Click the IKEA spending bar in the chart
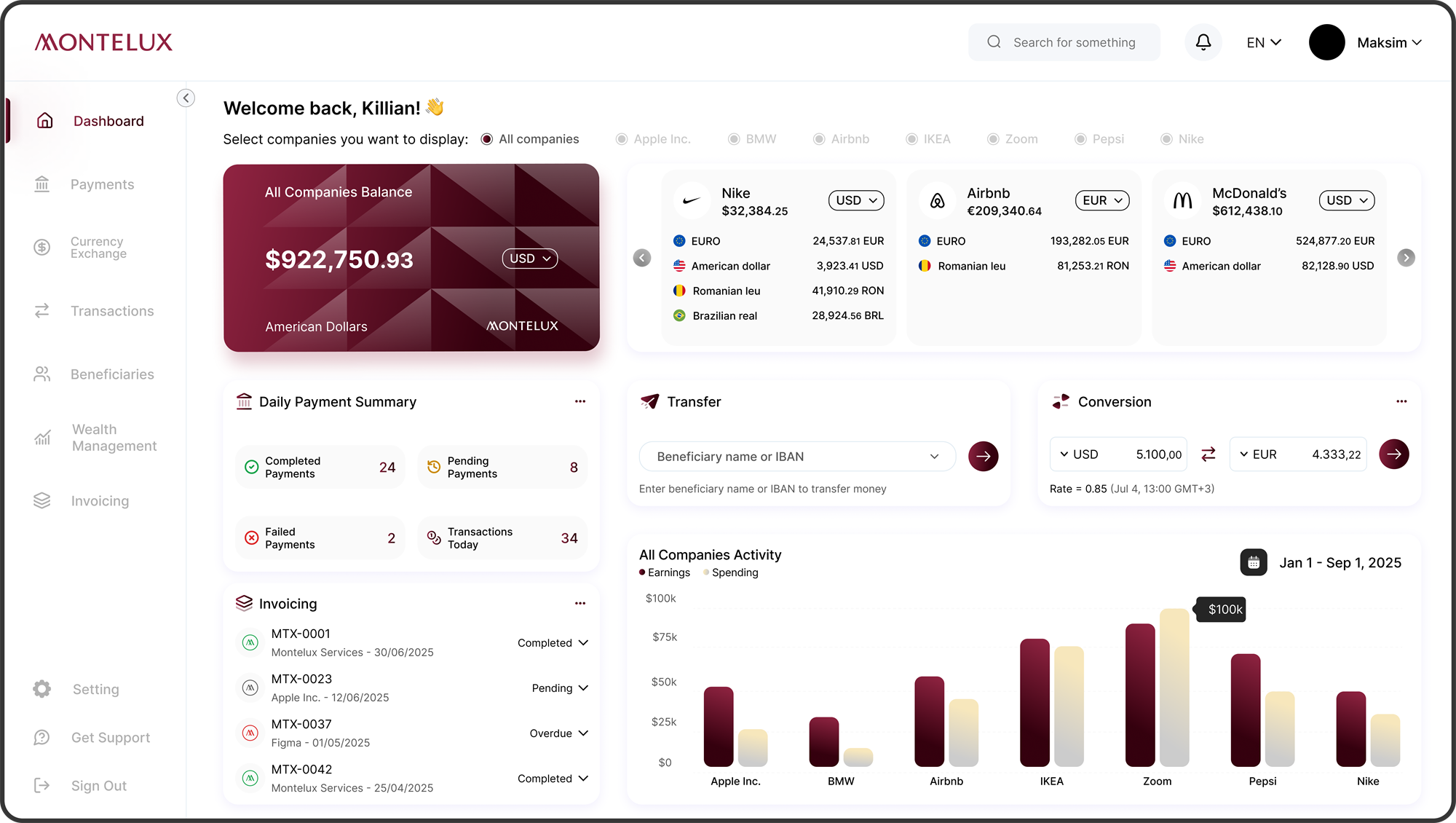This screenshot has width=1456, height=823. click(x=1069, y=706)
